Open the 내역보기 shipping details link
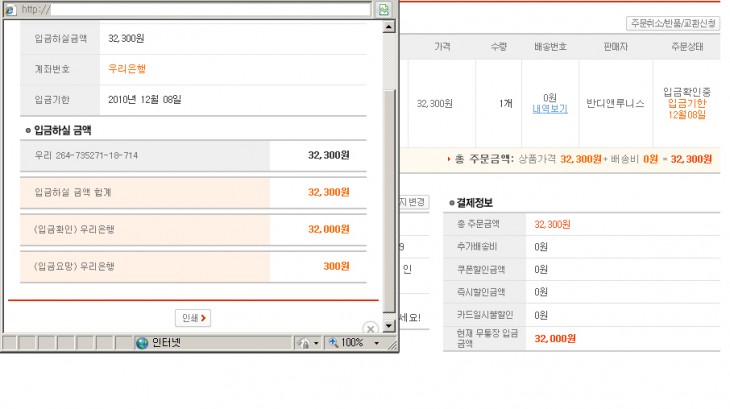 coord(549,108)
